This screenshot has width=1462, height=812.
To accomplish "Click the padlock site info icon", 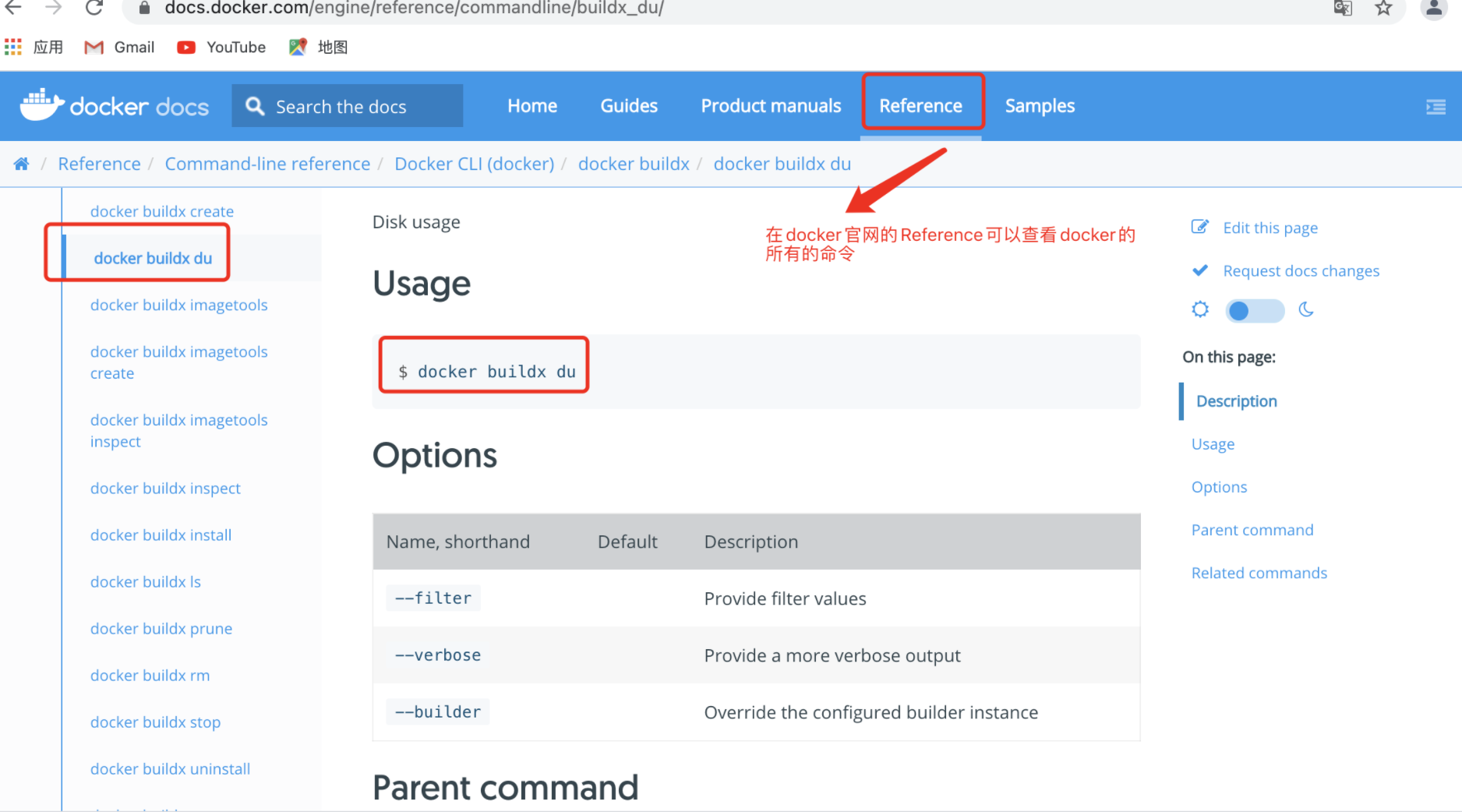I will (x=144, y=9).
